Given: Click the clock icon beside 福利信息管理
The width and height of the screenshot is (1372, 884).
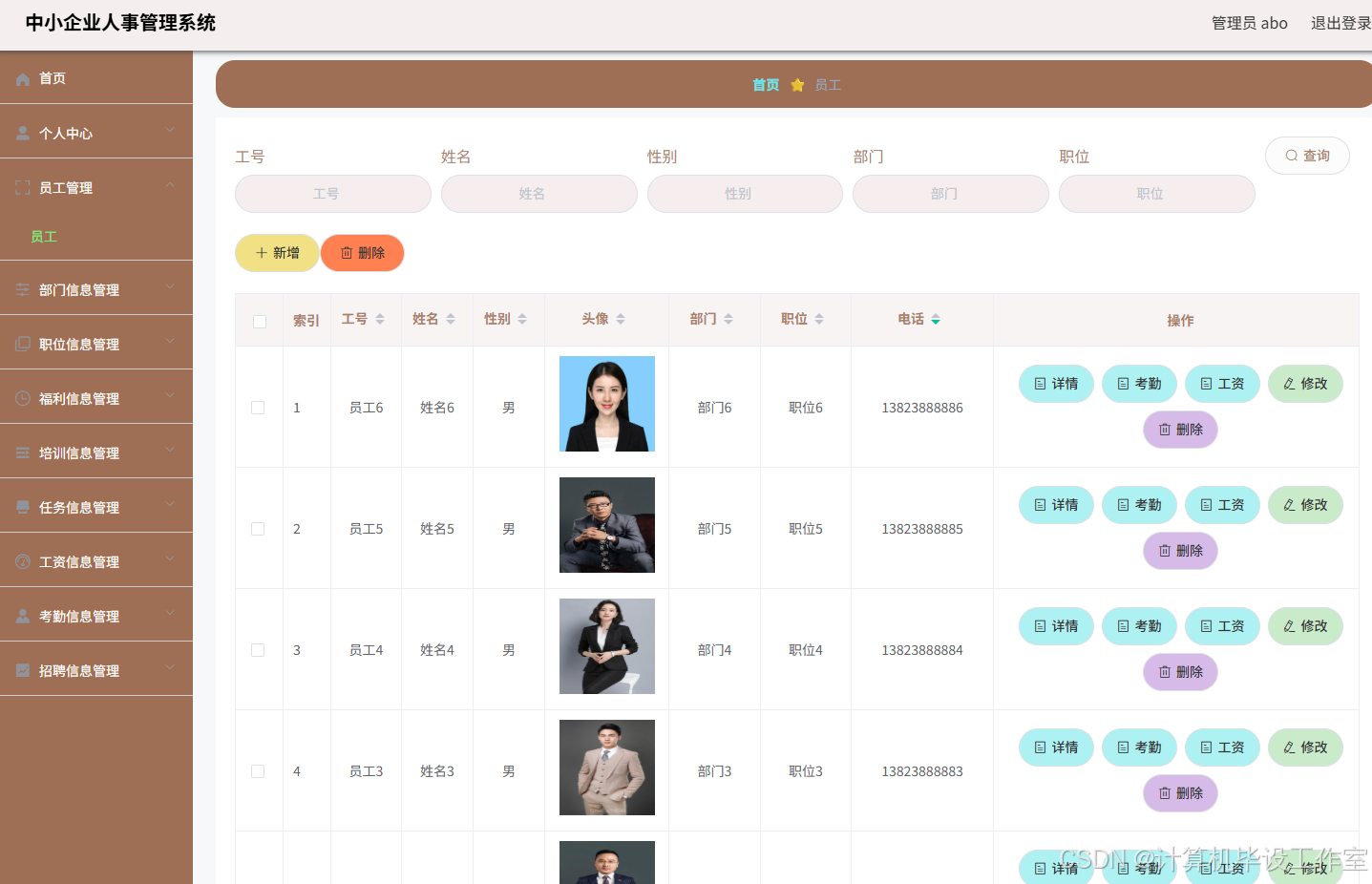Looking at the screenshot, I should [23, 399].
